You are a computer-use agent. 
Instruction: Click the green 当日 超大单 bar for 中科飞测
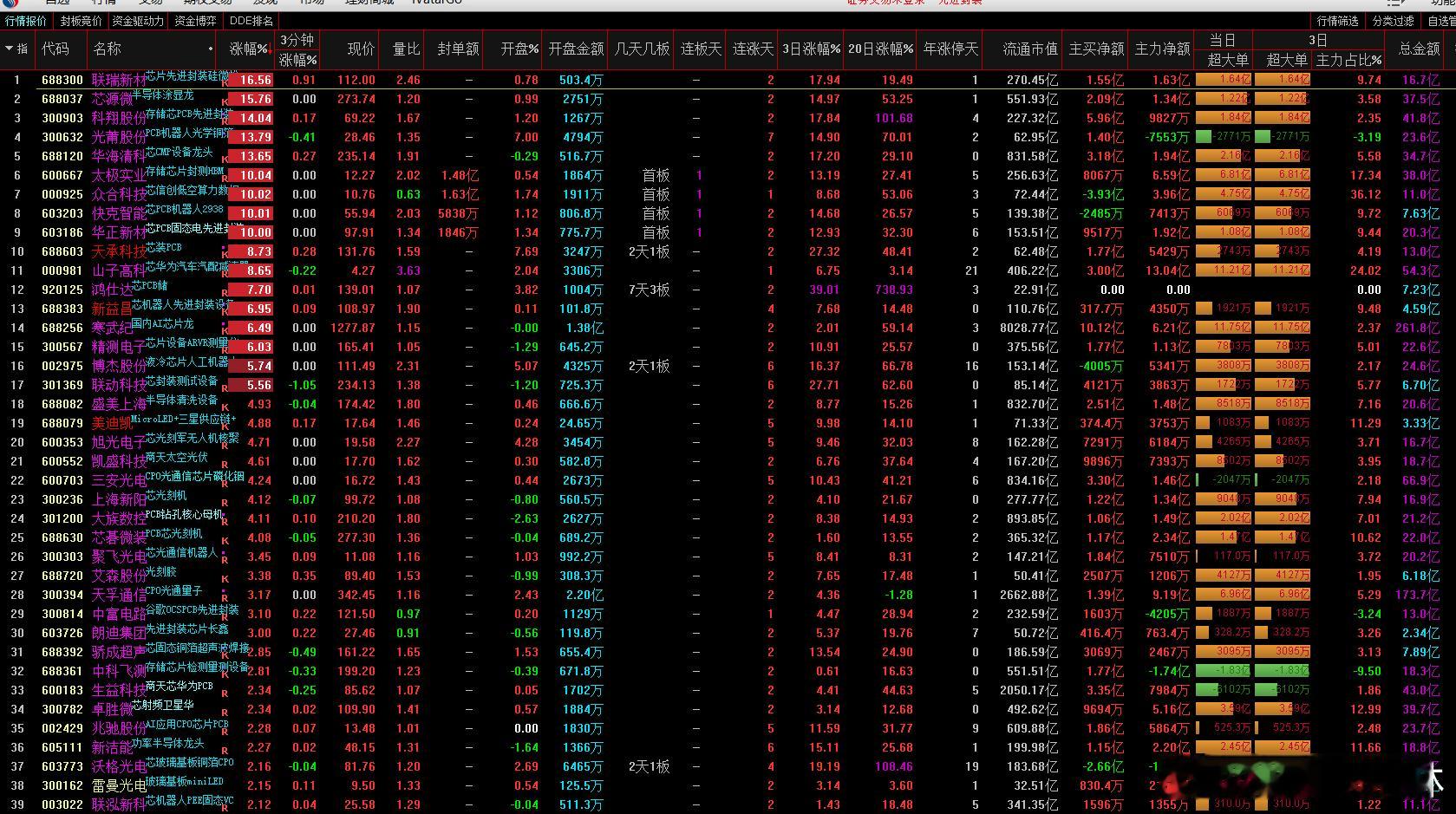click(1223, 671)
